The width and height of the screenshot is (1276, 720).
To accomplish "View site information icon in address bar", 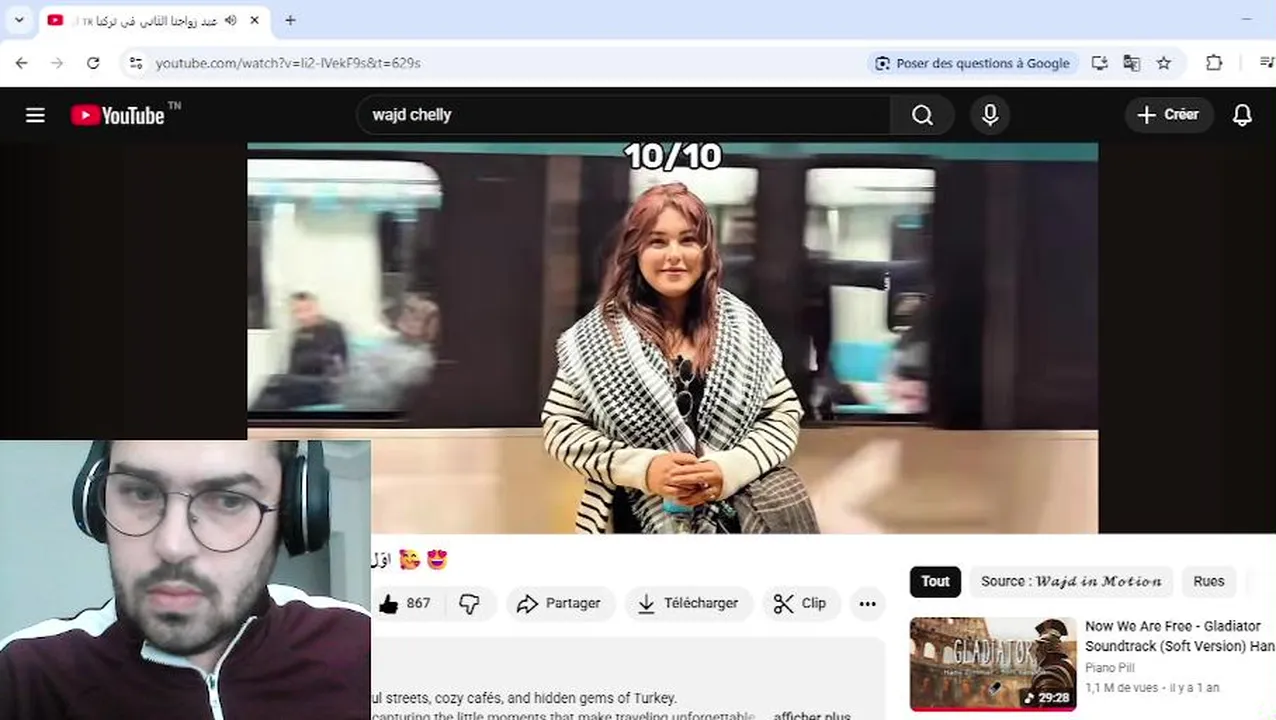I will tap(135, 63).
